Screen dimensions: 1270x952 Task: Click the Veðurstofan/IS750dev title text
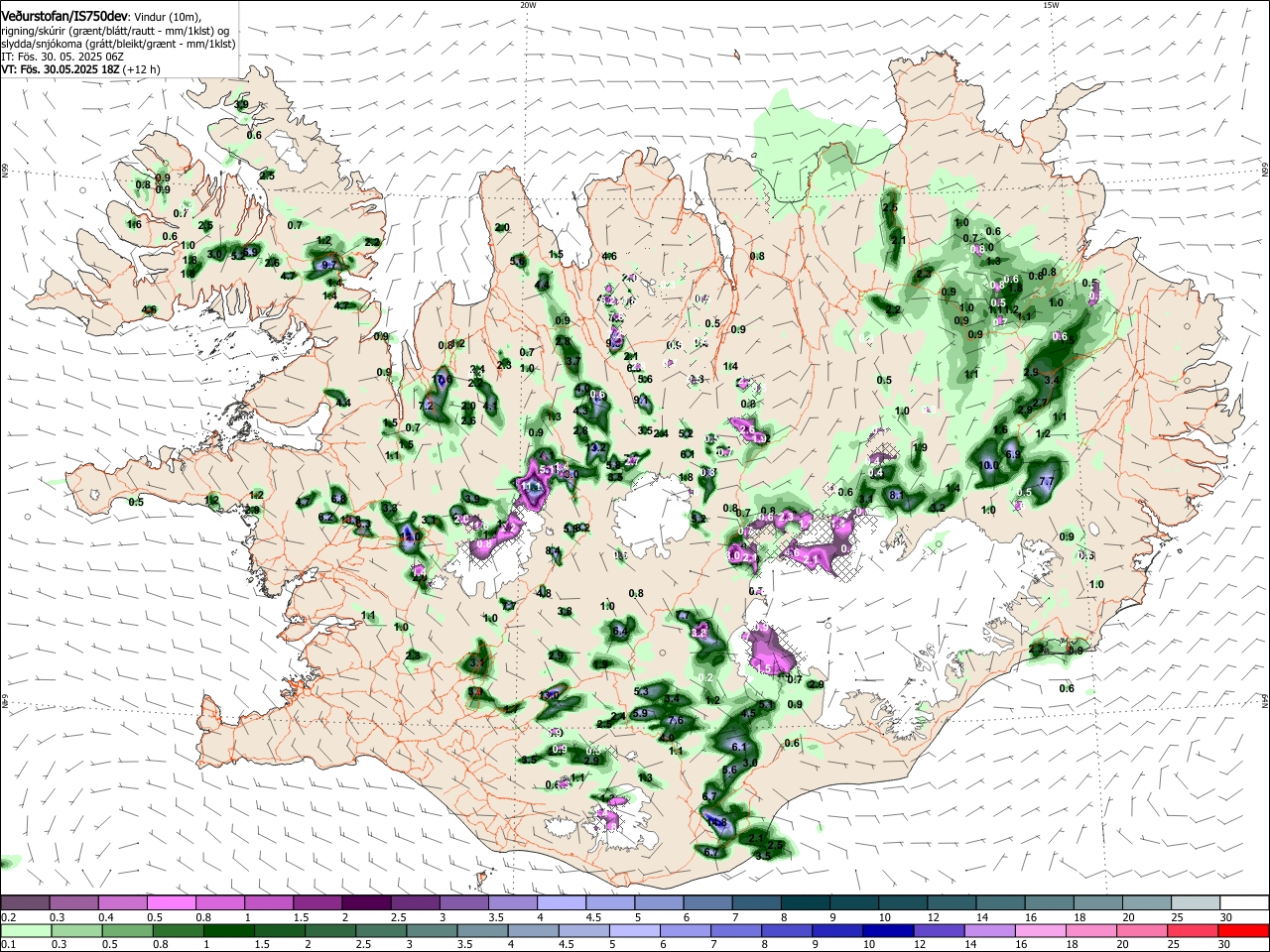point(65,15)
